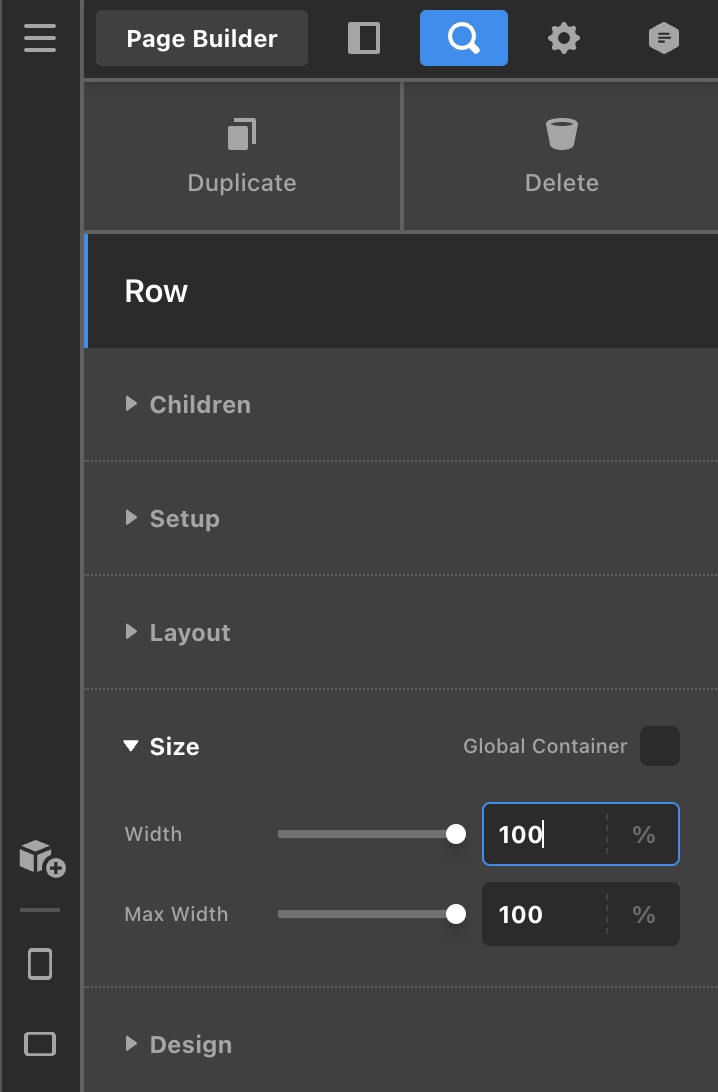This screenshot has width=718, height=1092.
Task: Duplicate the selected row
Action: (x=242, y=156)
